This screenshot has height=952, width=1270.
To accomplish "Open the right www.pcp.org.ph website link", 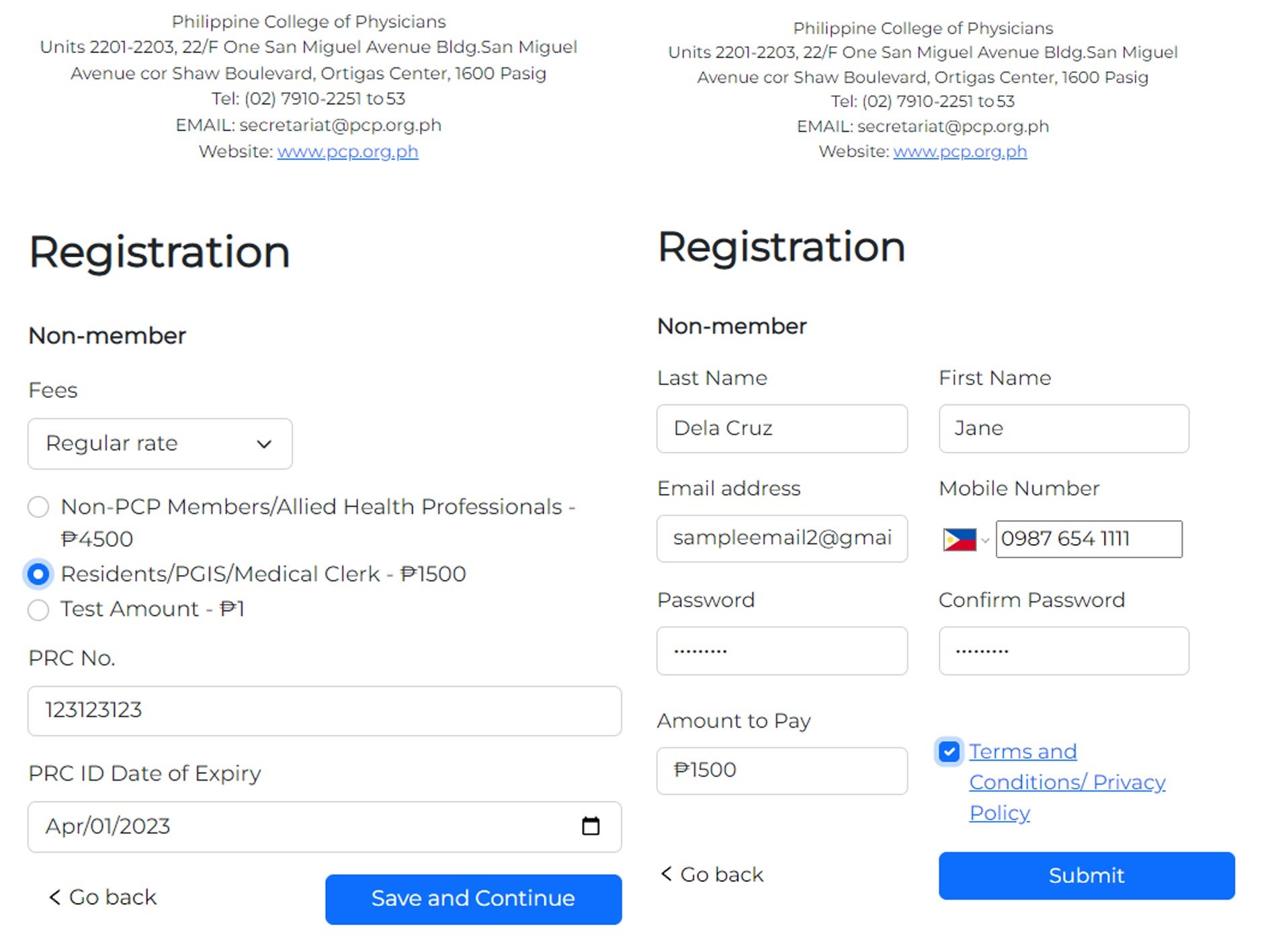I will tap(960, 152).
